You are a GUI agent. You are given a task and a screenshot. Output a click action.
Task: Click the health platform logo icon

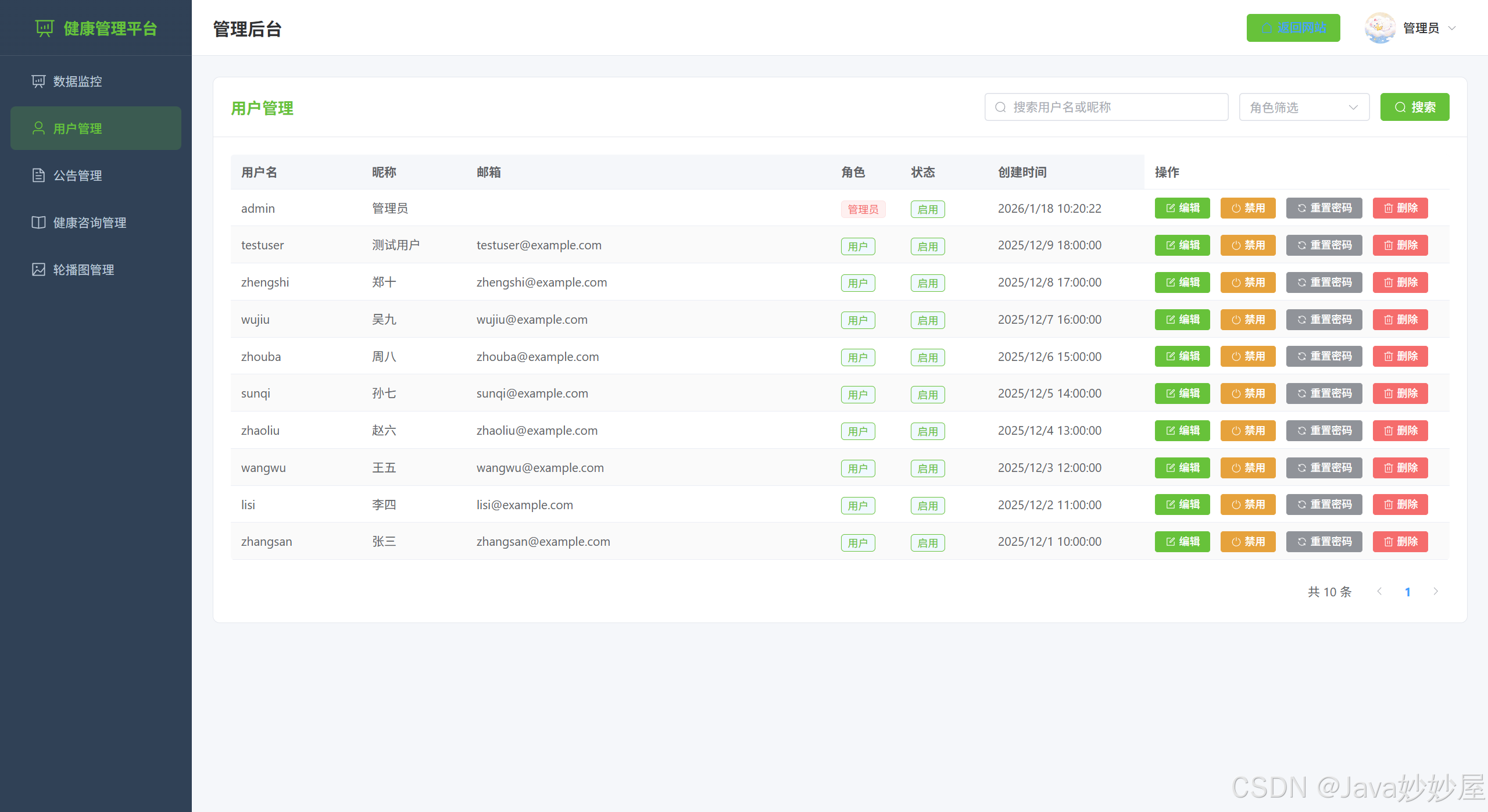pos(44,28)
